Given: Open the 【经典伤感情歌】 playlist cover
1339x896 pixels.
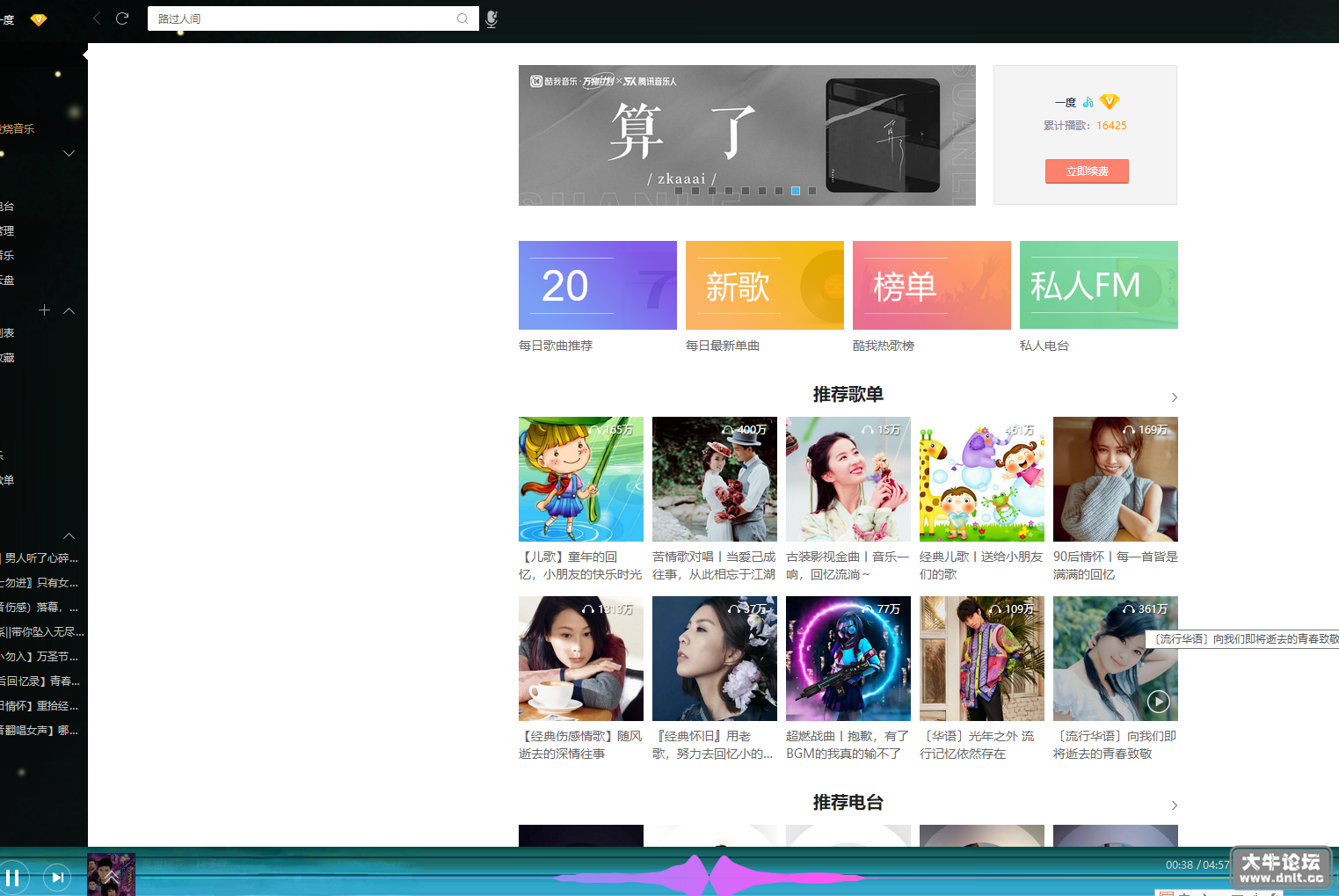Looking at the screenshot, I should pyautogui.click(x=581, y=659).
